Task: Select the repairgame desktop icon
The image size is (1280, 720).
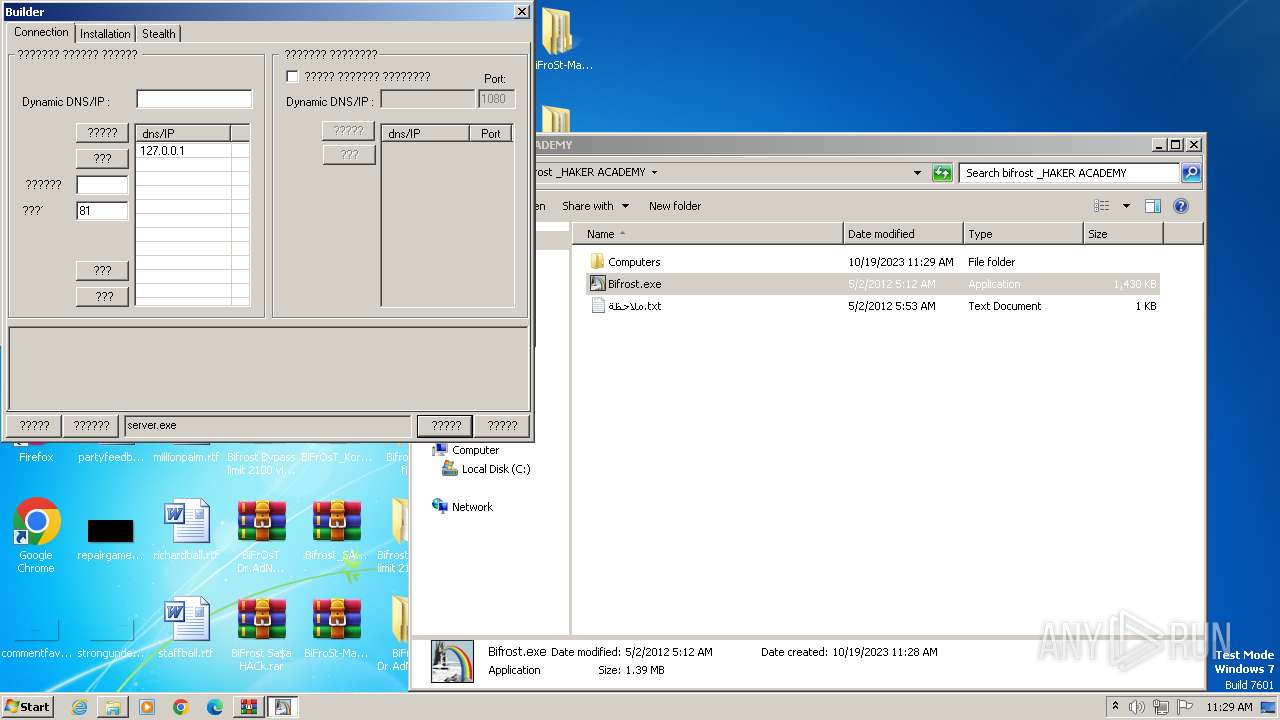Action: (x=110, y=538)
